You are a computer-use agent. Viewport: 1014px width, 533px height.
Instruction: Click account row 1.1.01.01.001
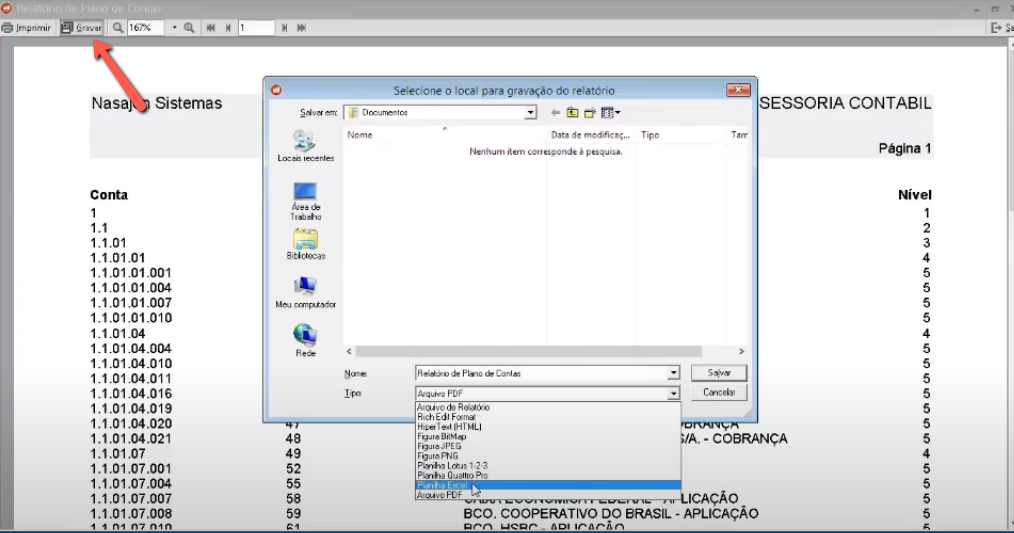(x=131, y=273)
